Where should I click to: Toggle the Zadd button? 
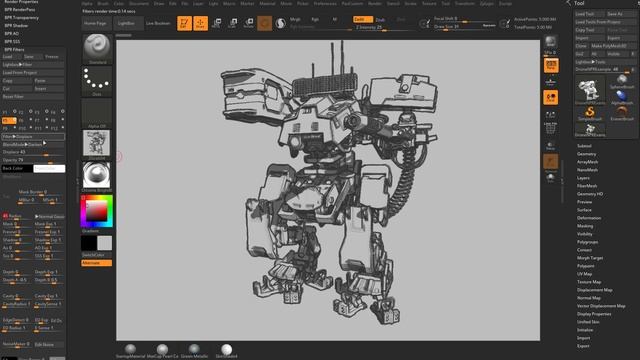click(362, 19)
